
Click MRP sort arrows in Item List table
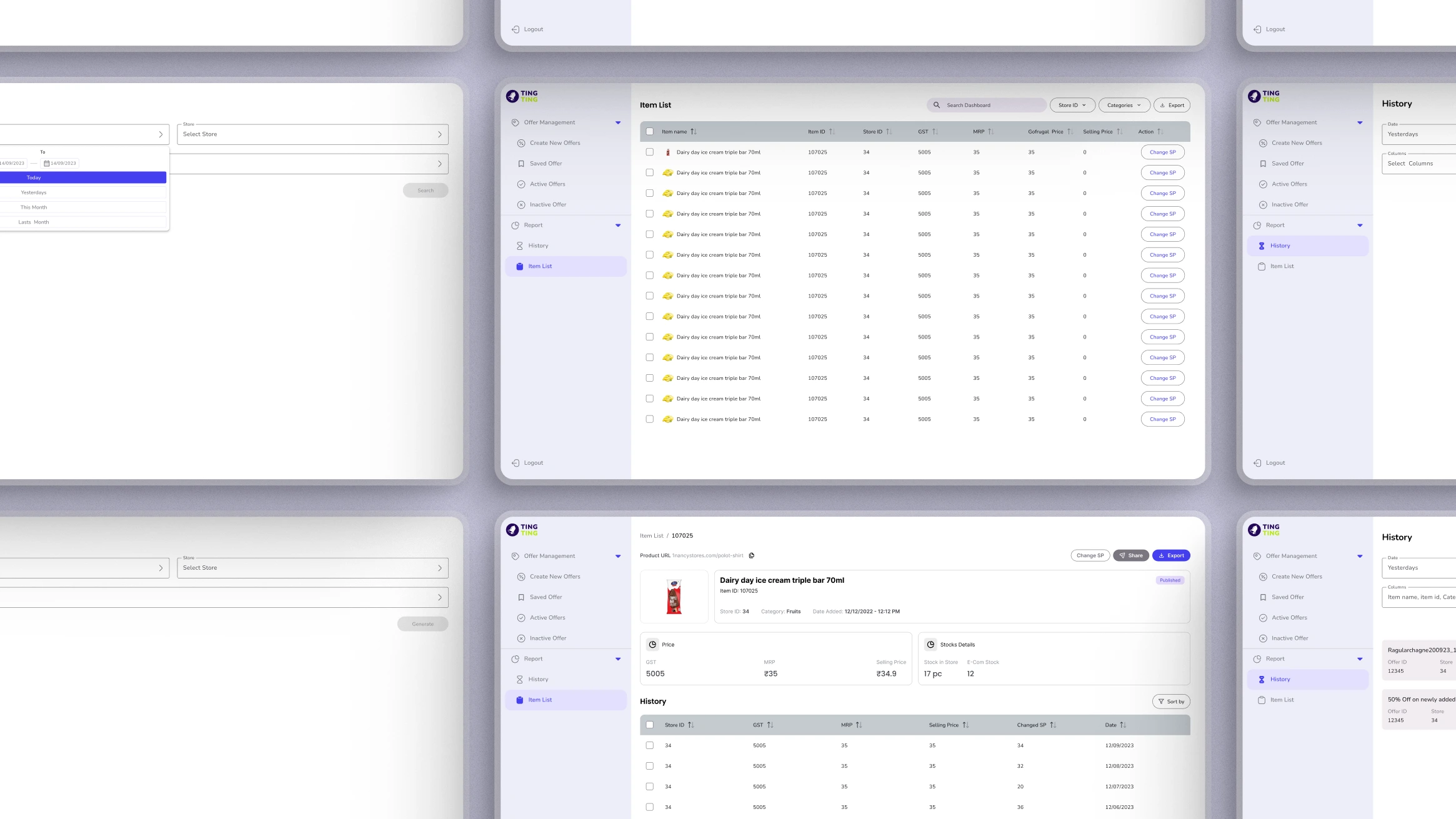point(990,132)
